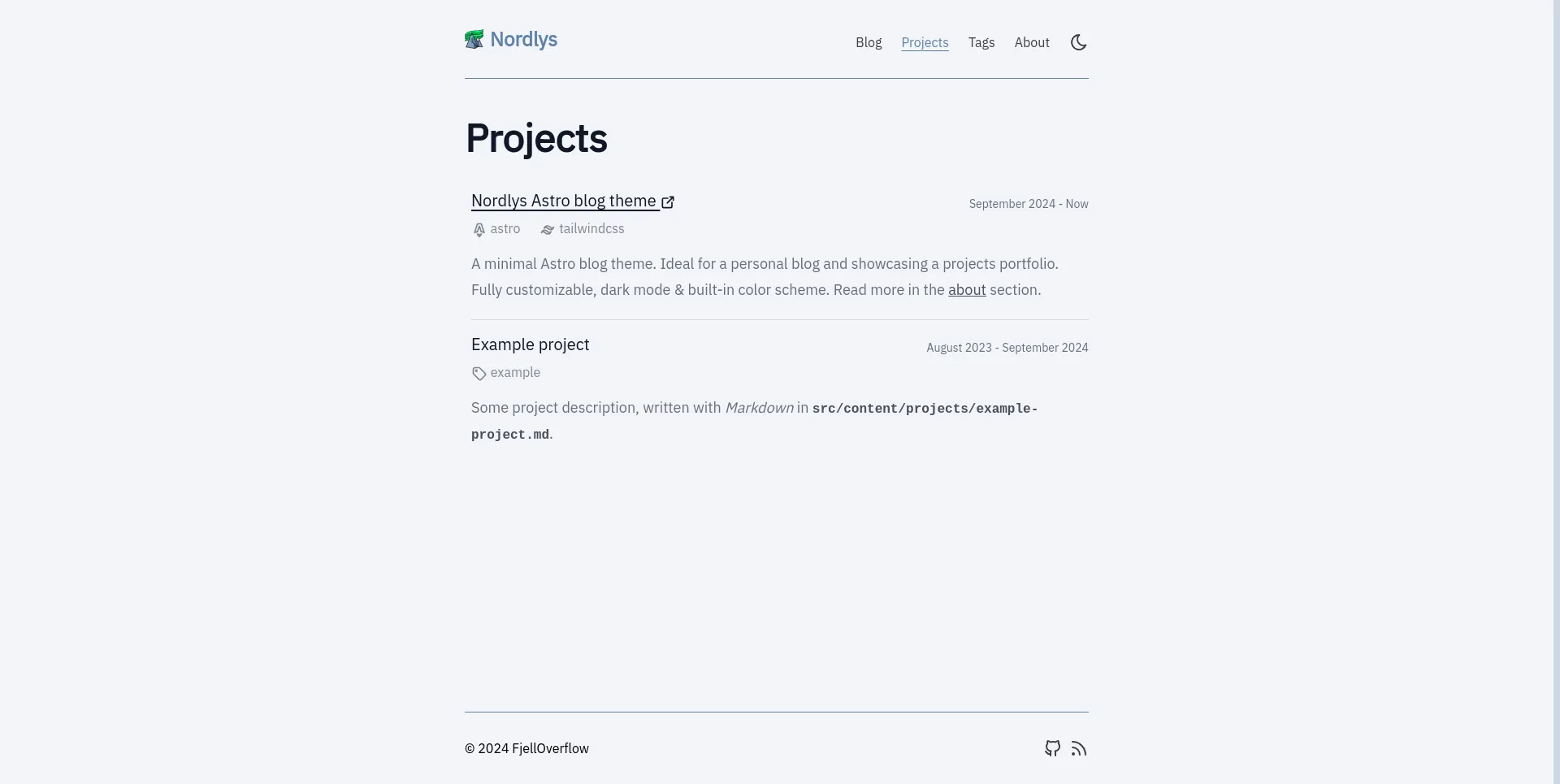Click the external link icon next to Nordlys Astro blog theme
The image size is (1560, 784).
coord(668,202)
